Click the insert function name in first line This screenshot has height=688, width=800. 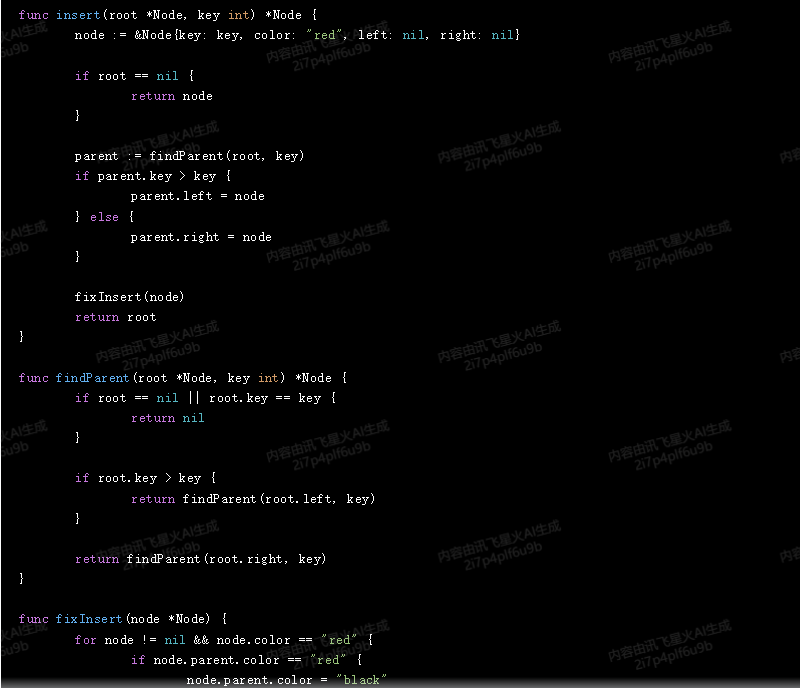click(x=75, y=15)
